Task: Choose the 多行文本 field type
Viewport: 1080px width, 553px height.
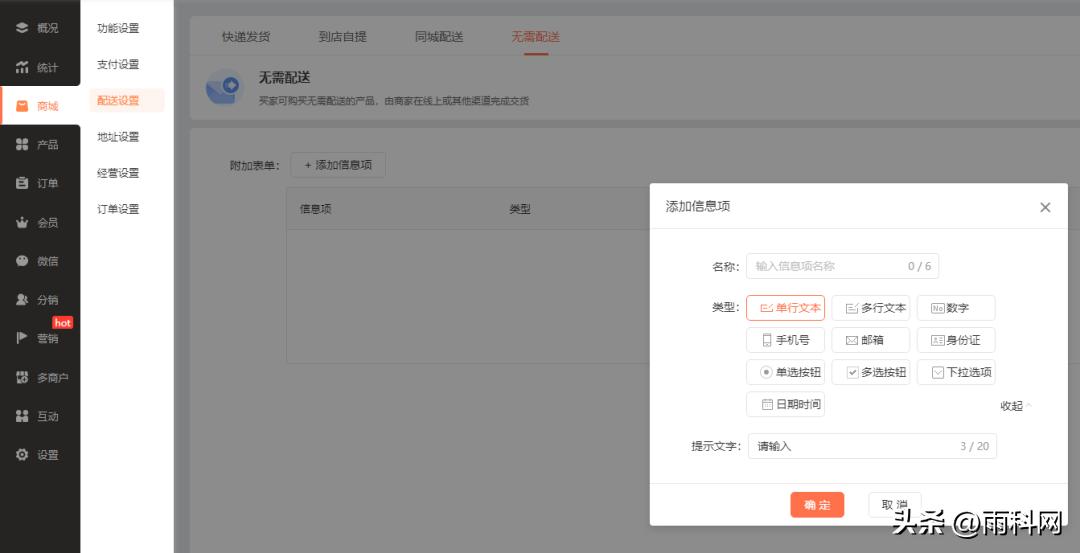Action: tap(871, 308)
